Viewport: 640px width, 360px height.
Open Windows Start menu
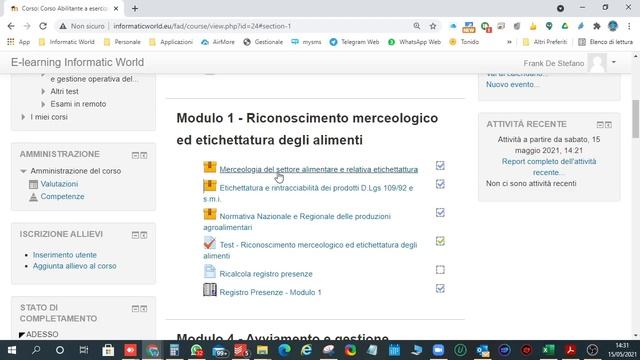[x=11, y=350]
